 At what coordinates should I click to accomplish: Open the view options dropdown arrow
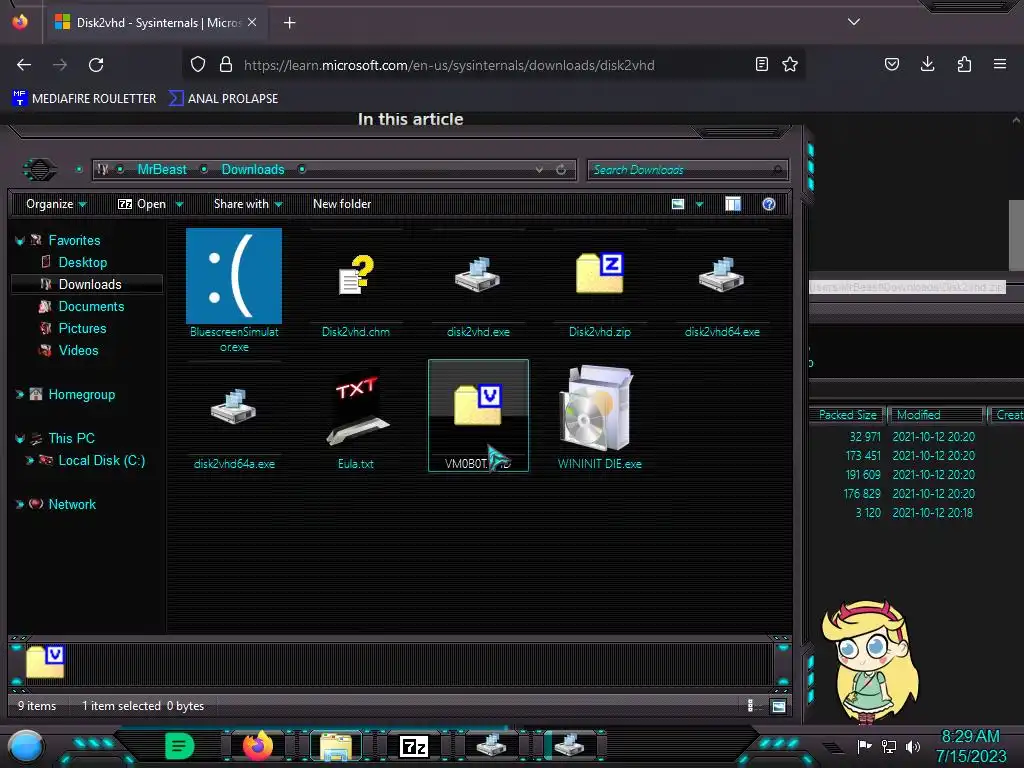pos(699,205)
